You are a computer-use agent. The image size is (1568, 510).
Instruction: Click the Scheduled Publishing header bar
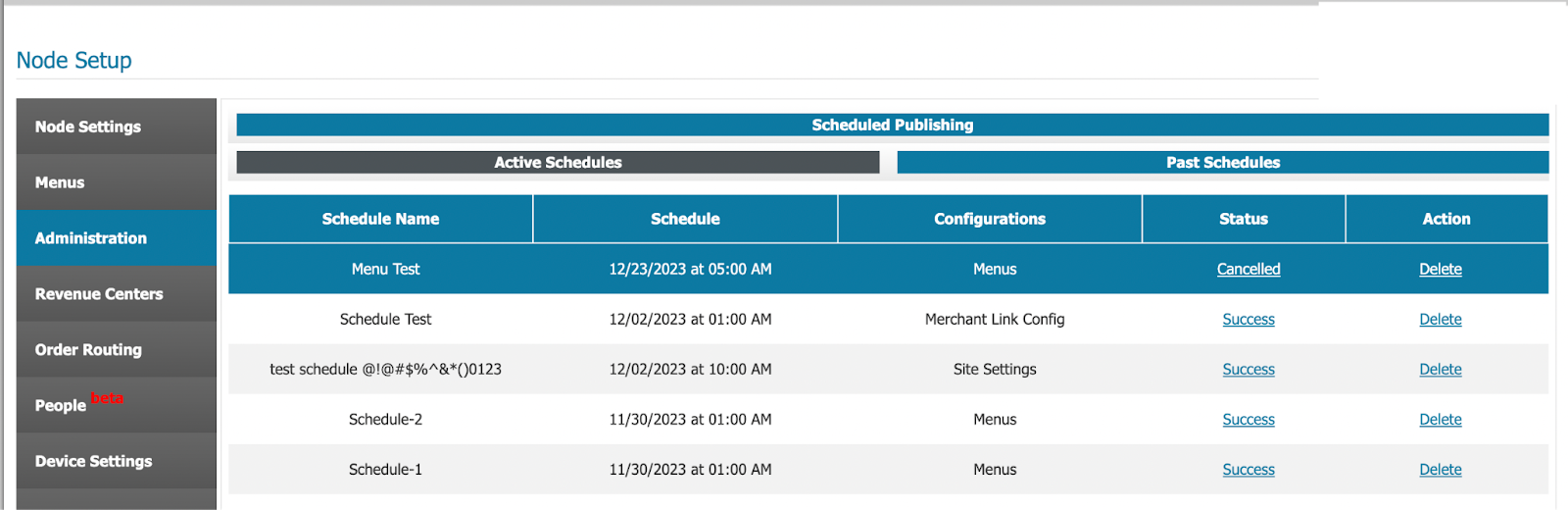coord(893,125)
